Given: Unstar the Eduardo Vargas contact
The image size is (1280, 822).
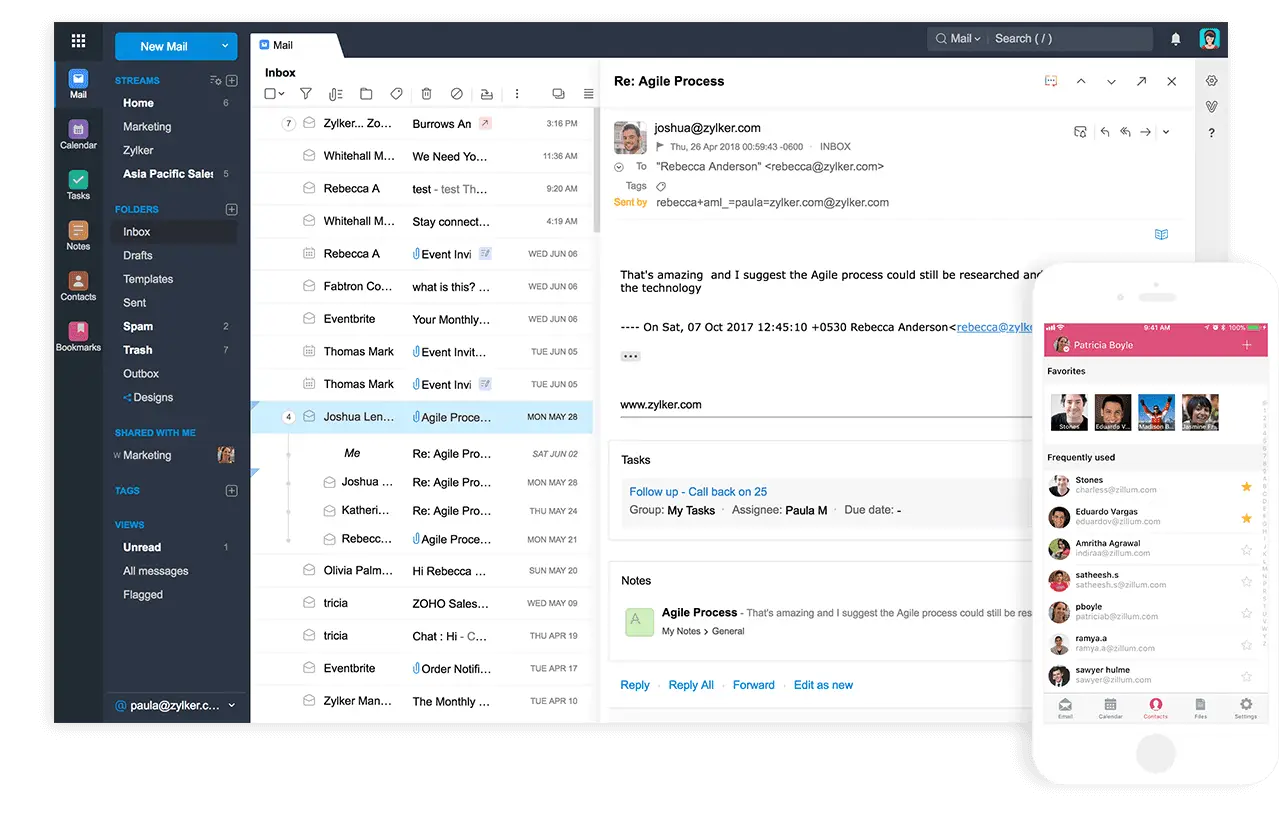Looking at the screenshot, I should (1246, 518).
